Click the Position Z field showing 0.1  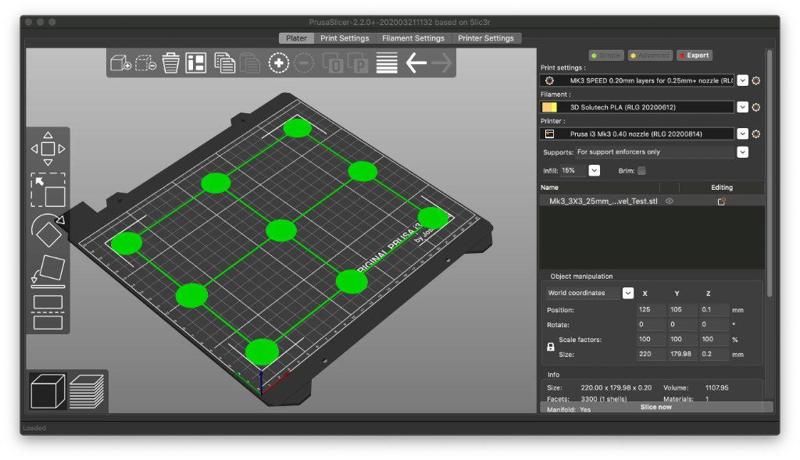point(713,310)
